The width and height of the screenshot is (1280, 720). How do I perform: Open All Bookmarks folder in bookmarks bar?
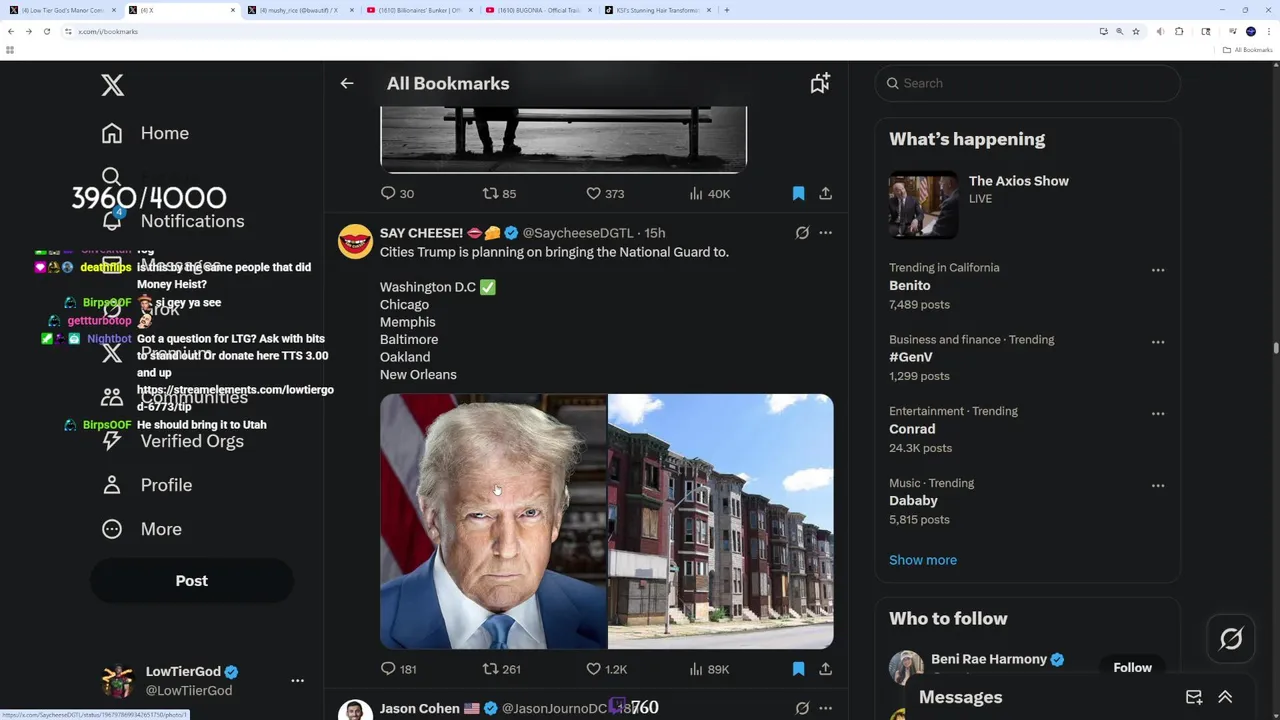(1248, 50)
